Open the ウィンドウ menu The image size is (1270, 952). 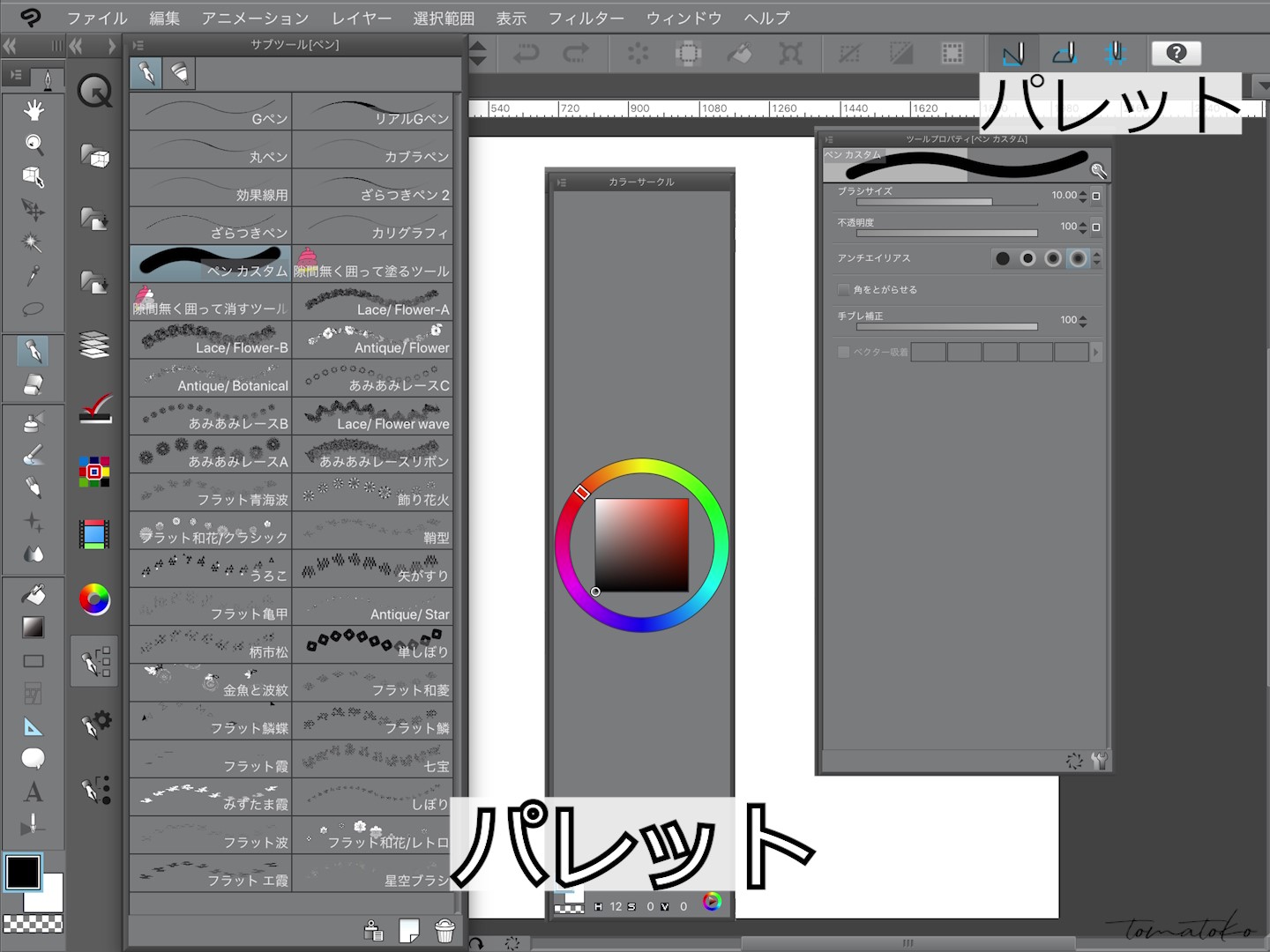684,18
